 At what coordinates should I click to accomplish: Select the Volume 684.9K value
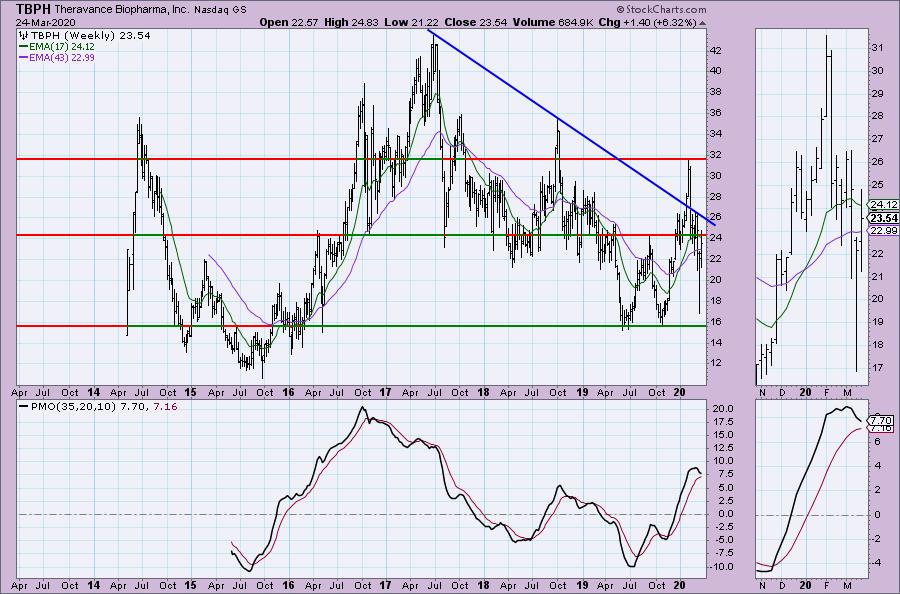pyautogui.click(x=553, y=22)
